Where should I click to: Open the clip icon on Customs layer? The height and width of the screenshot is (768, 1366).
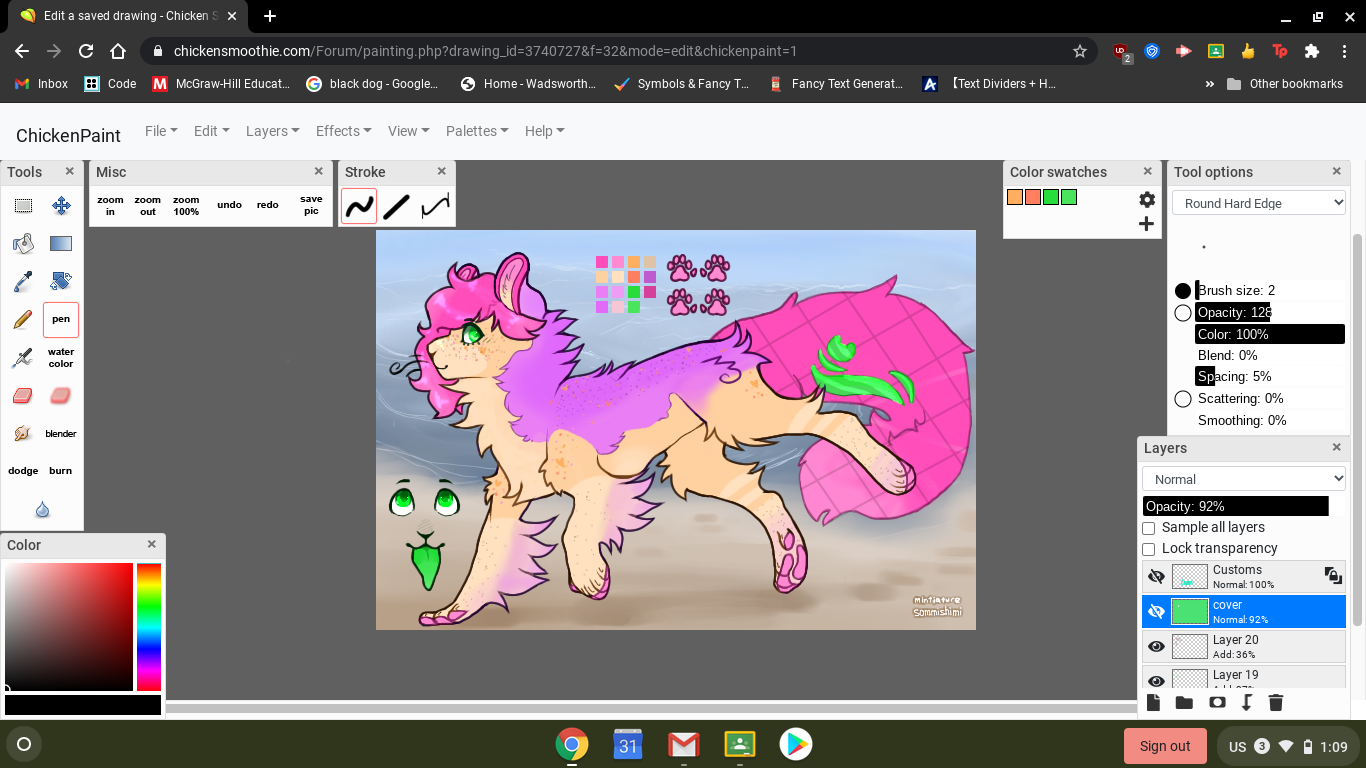(x=1332, y=575)
